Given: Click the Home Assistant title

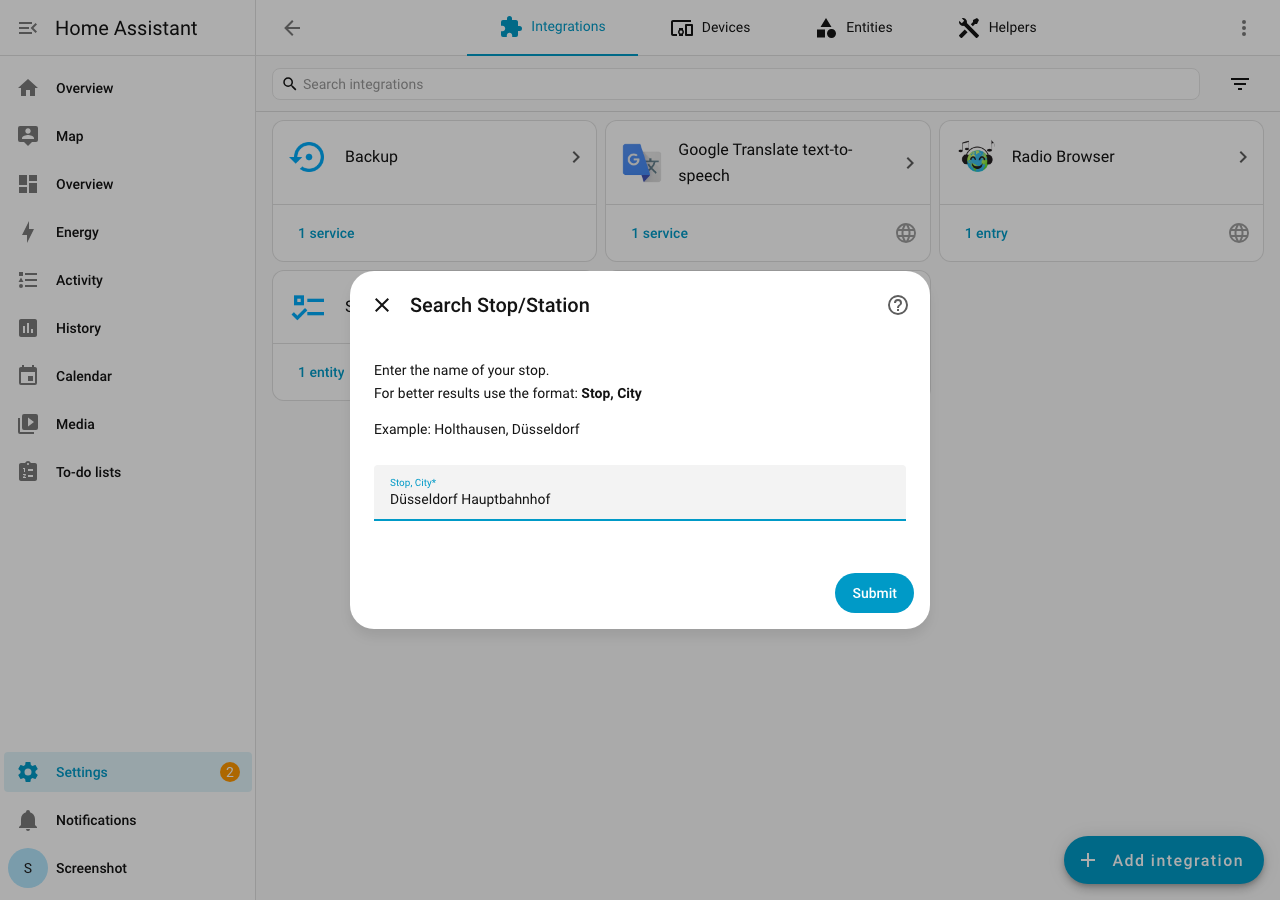Looking at the screenshot, I should click(x=126, y=28).
